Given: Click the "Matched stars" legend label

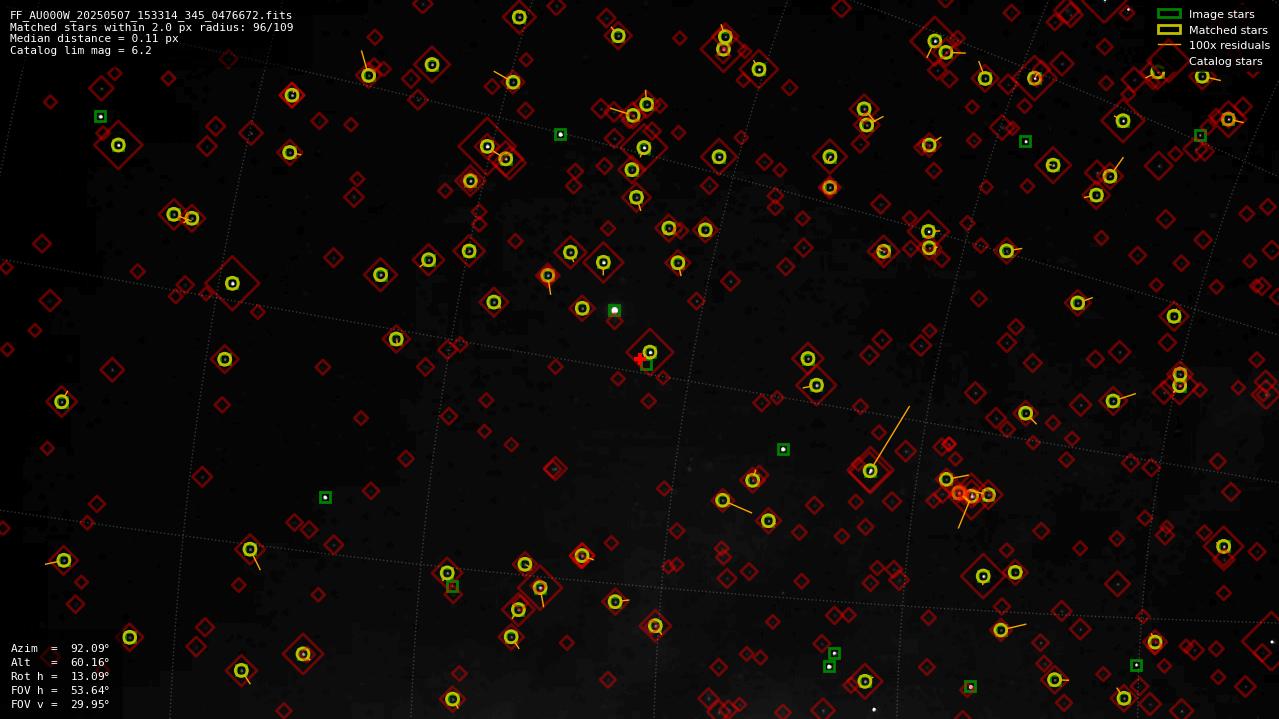Looking at the screenshot, I should tap(1228, 30).
